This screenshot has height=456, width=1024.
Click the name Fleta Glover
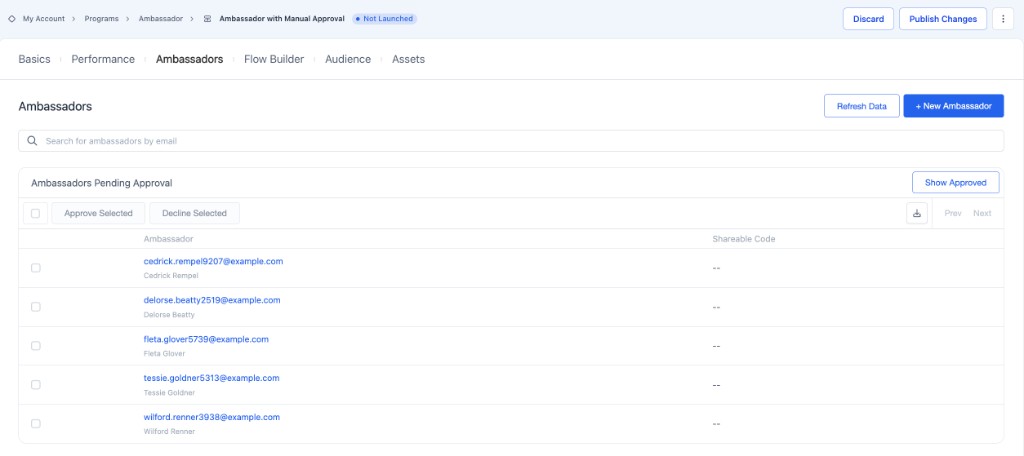click(x=165, y=353)
